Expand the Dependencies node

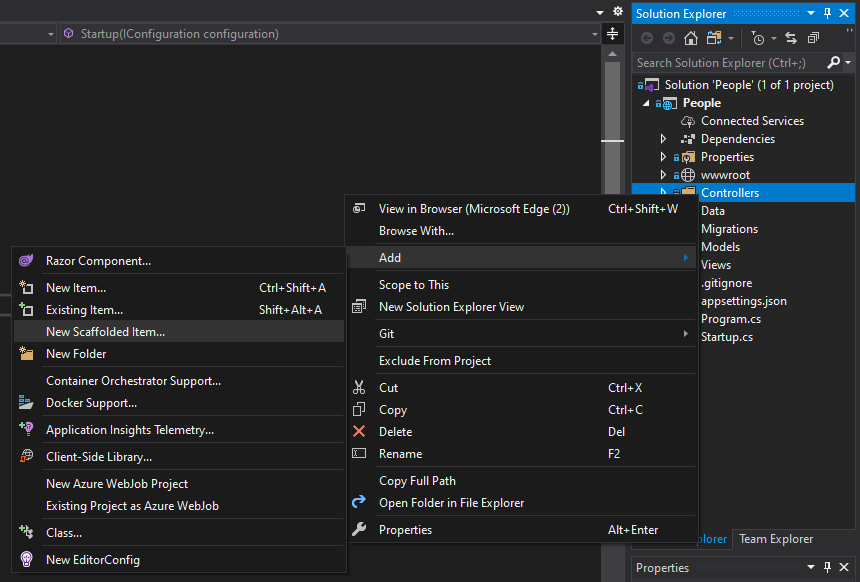663,139
